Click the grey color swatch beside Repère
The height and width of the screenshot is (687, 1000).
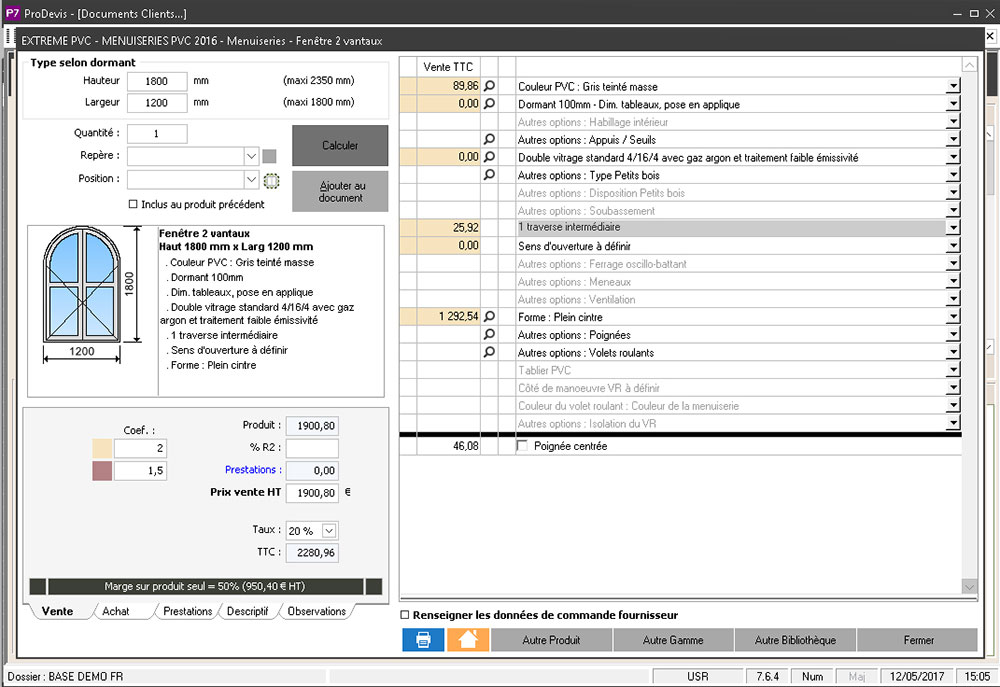pos(269,156)
